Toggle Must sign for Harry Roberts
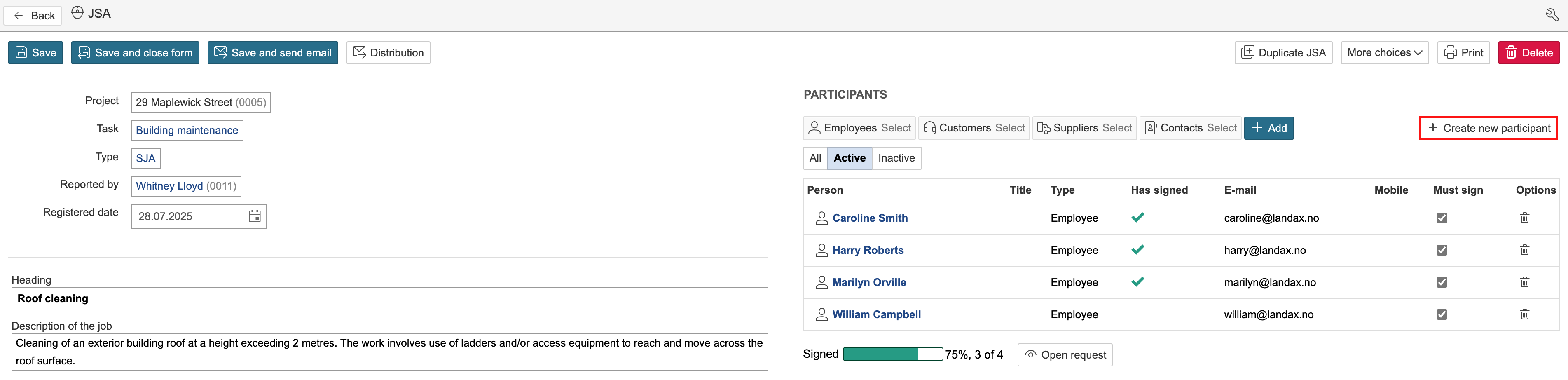 tap(1442, 250)
